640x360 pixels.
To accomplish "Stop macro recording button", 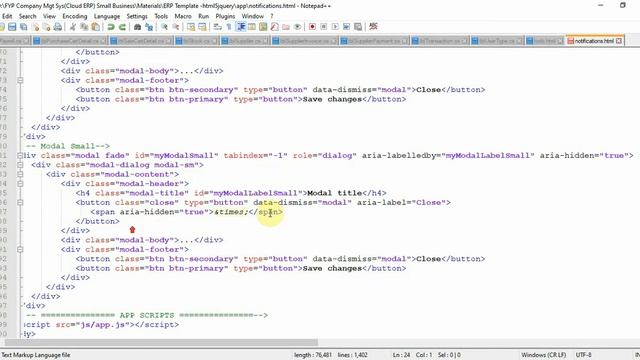I will (324, 27).
